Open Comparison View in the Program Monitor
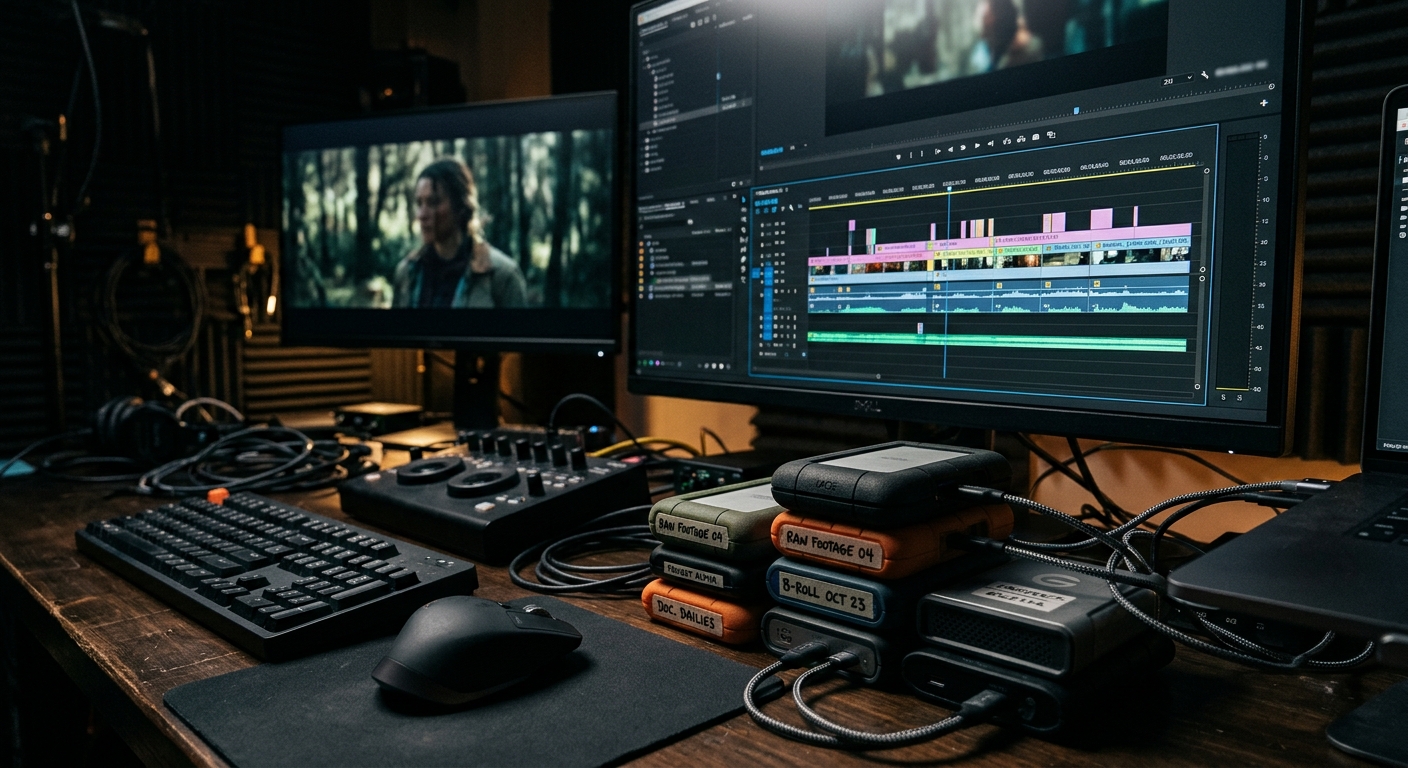 1051,136
